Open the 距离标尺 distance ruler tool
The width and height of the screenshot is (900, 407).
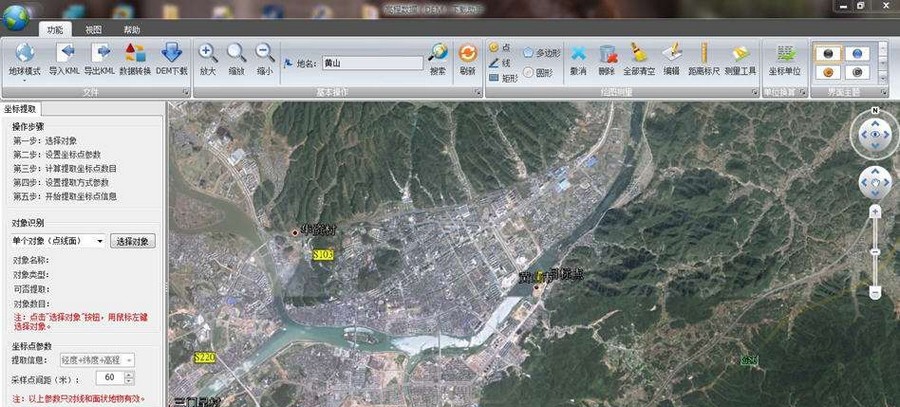click(x=705, y=54)
